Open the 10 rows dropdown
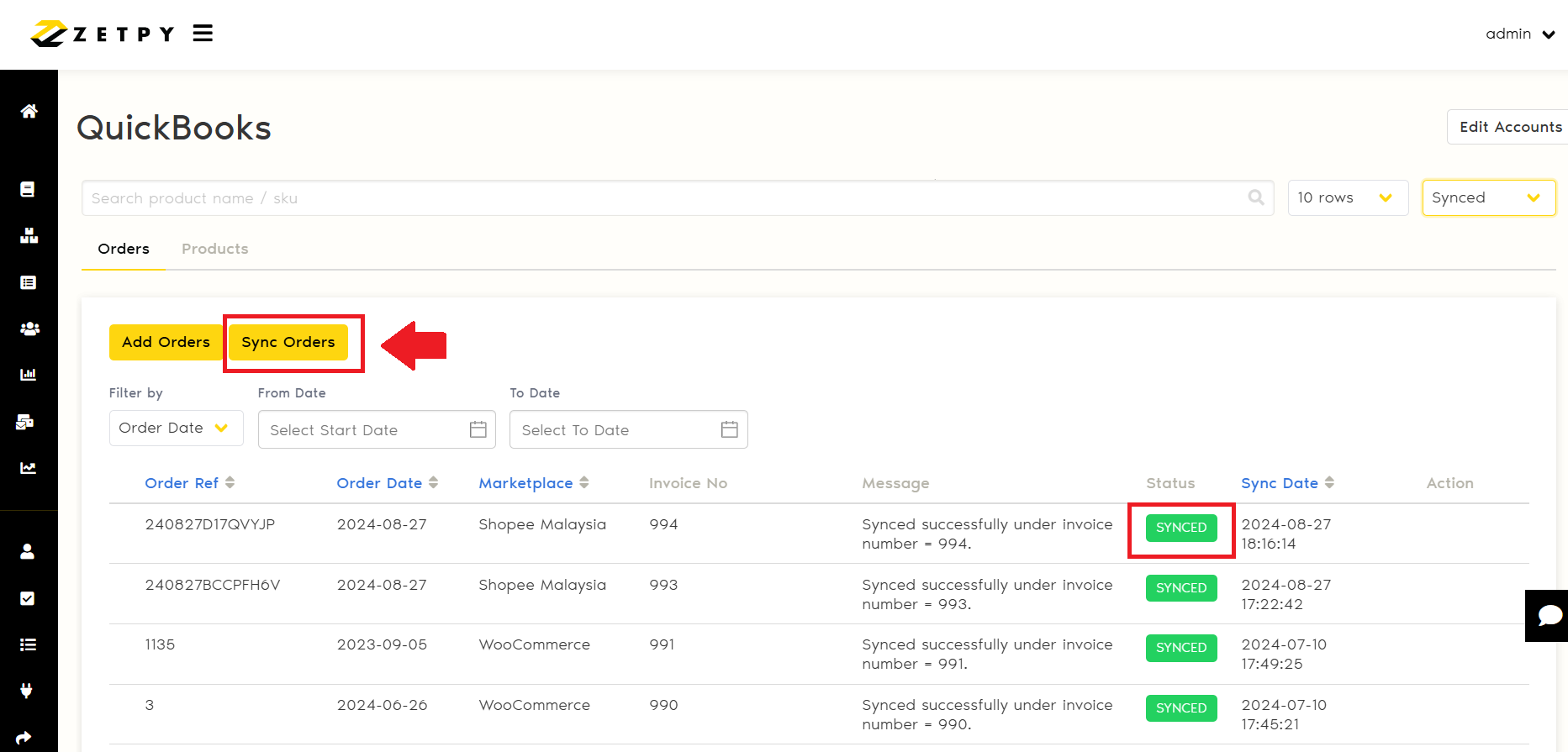This screenshot has height=752, width=1568. click(1347, 198)
